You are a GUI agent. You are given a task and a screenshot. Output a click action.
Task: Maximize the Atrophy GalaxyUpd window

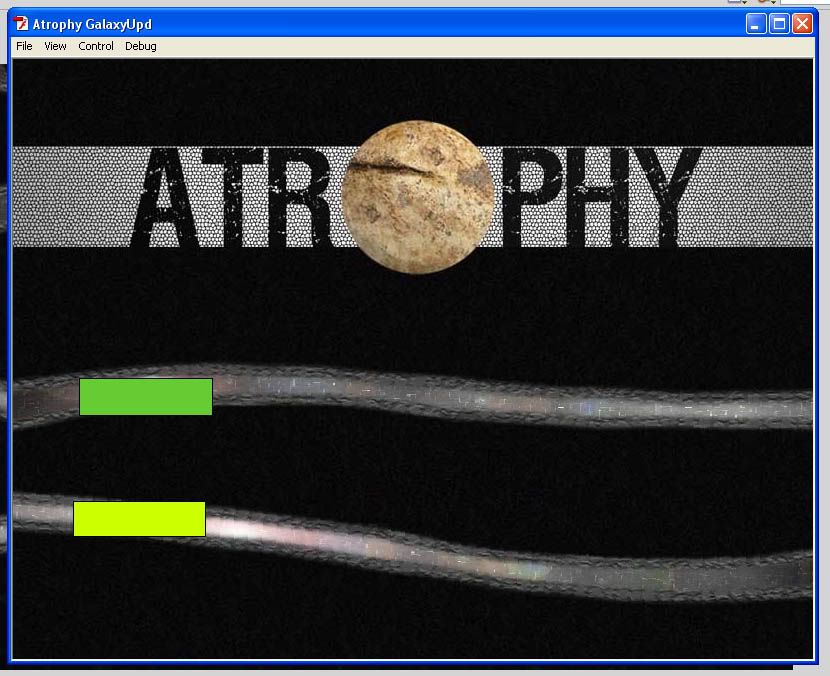coord(779,24)
